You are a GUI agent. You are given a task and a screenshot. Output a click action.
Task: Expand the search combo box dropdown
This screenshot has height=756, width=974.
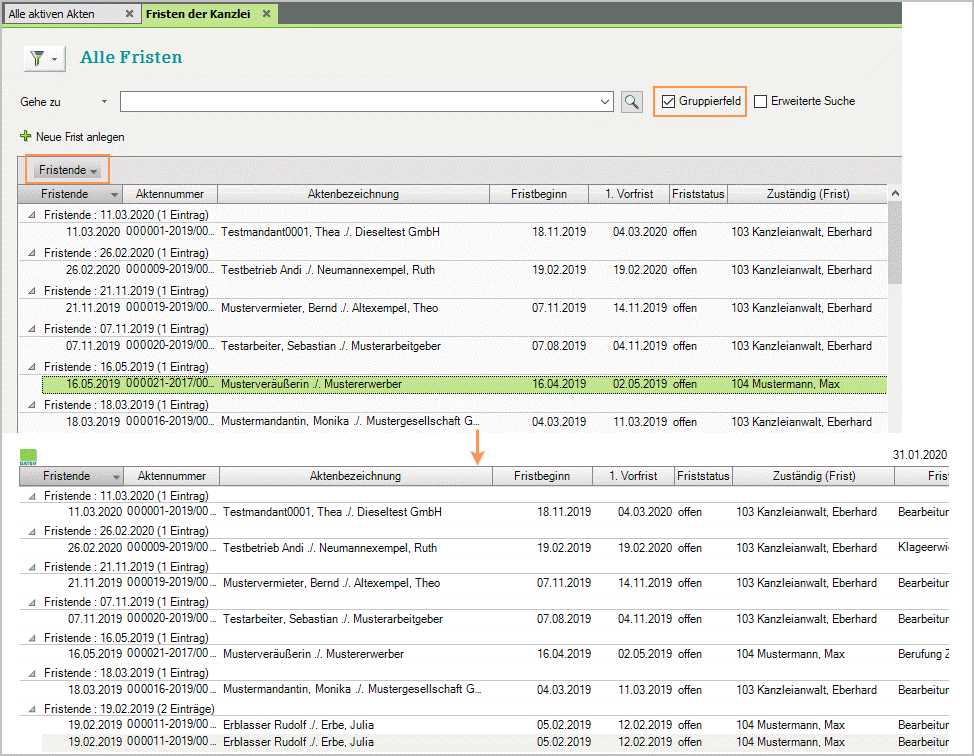point(605,101)
